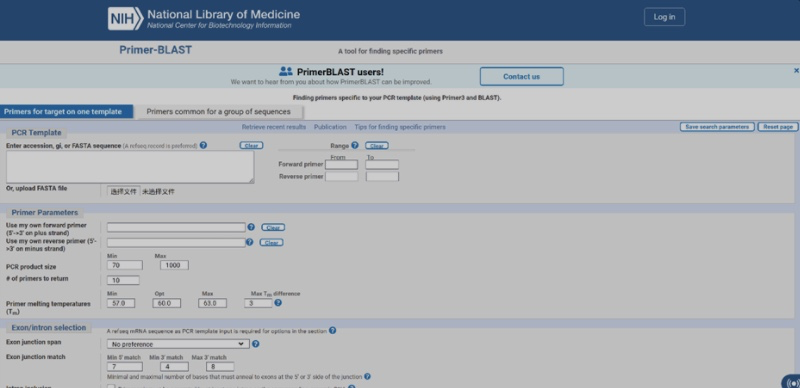Image resolution: width=800 pixels, height=388 pixels.
Task: Click the choose file upload button
Action: coord(124,191)
